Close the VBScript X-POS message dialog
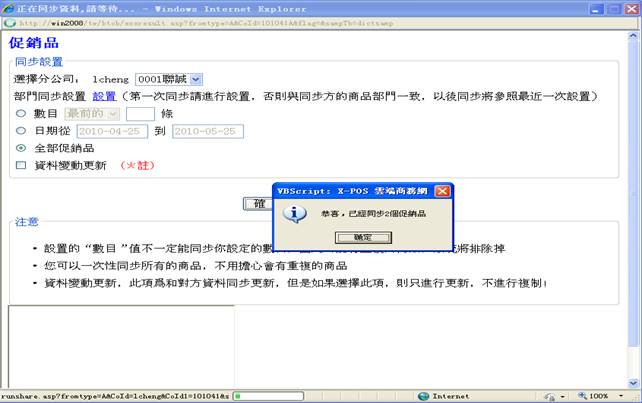Viewport: 642px width, 403px height. pos(442,190)
